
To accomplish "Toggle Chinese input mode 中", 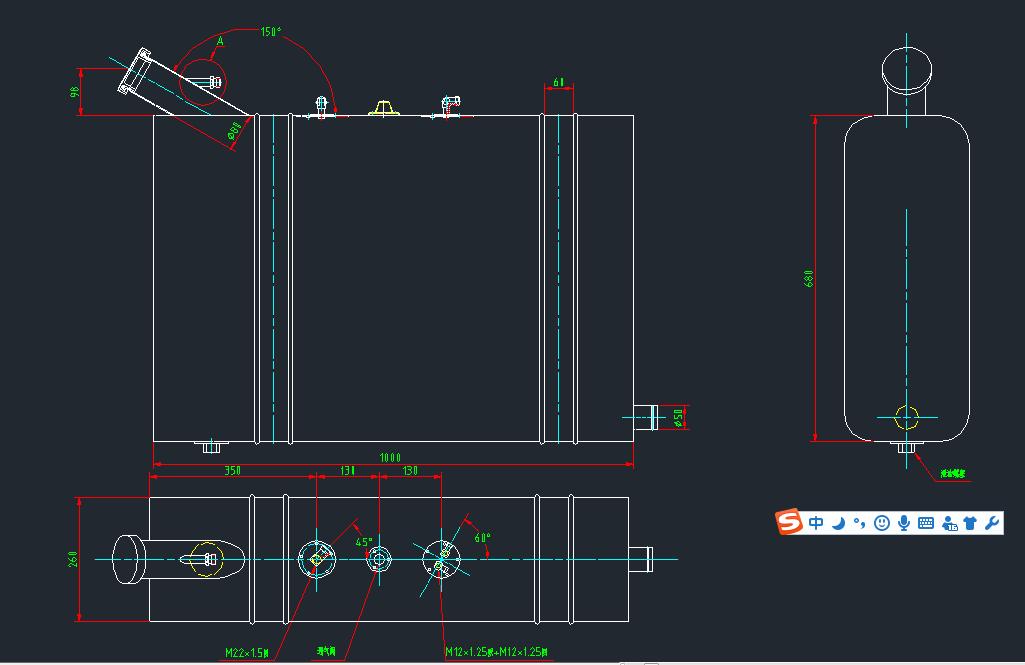I will (816, 523).
